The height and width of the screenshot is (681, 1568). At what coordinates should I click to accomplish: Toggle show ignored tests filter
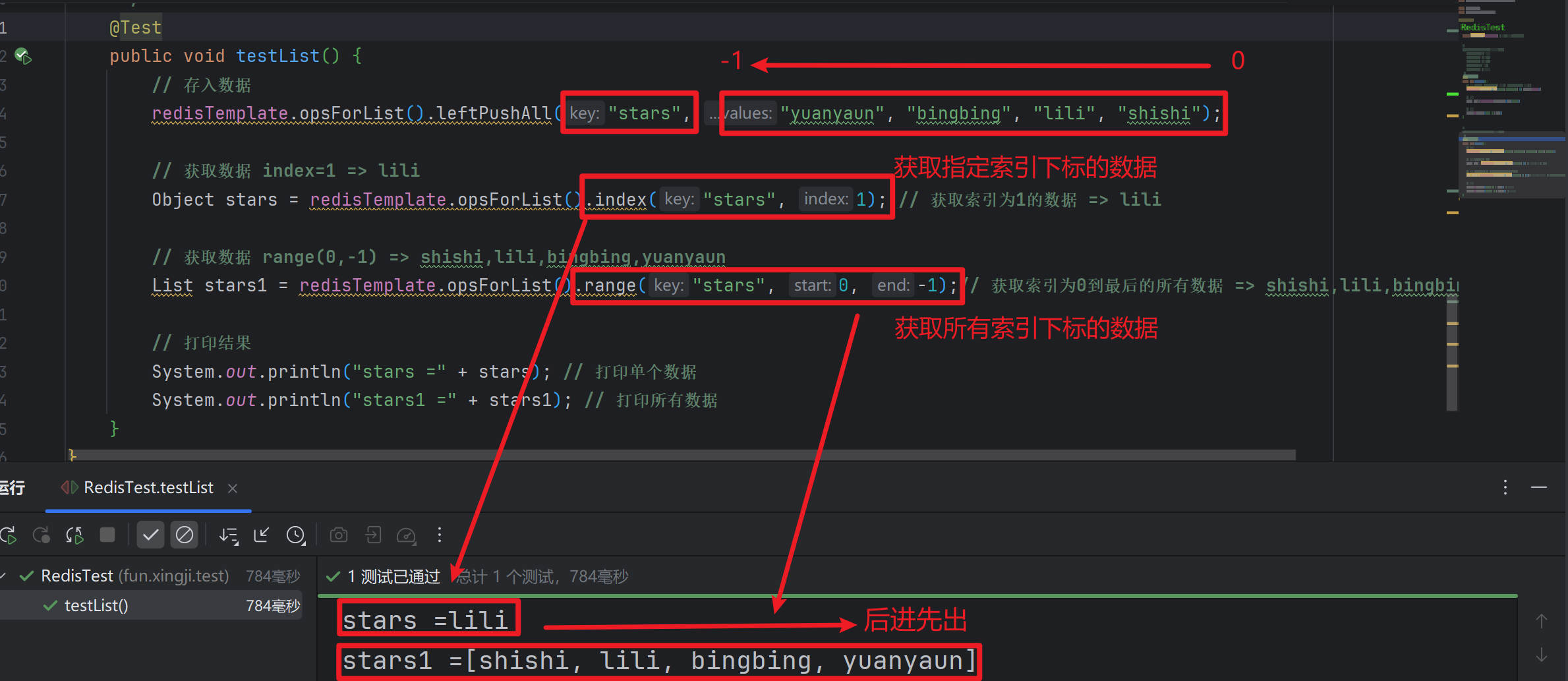pyautogui.click(x=184, y=535)
